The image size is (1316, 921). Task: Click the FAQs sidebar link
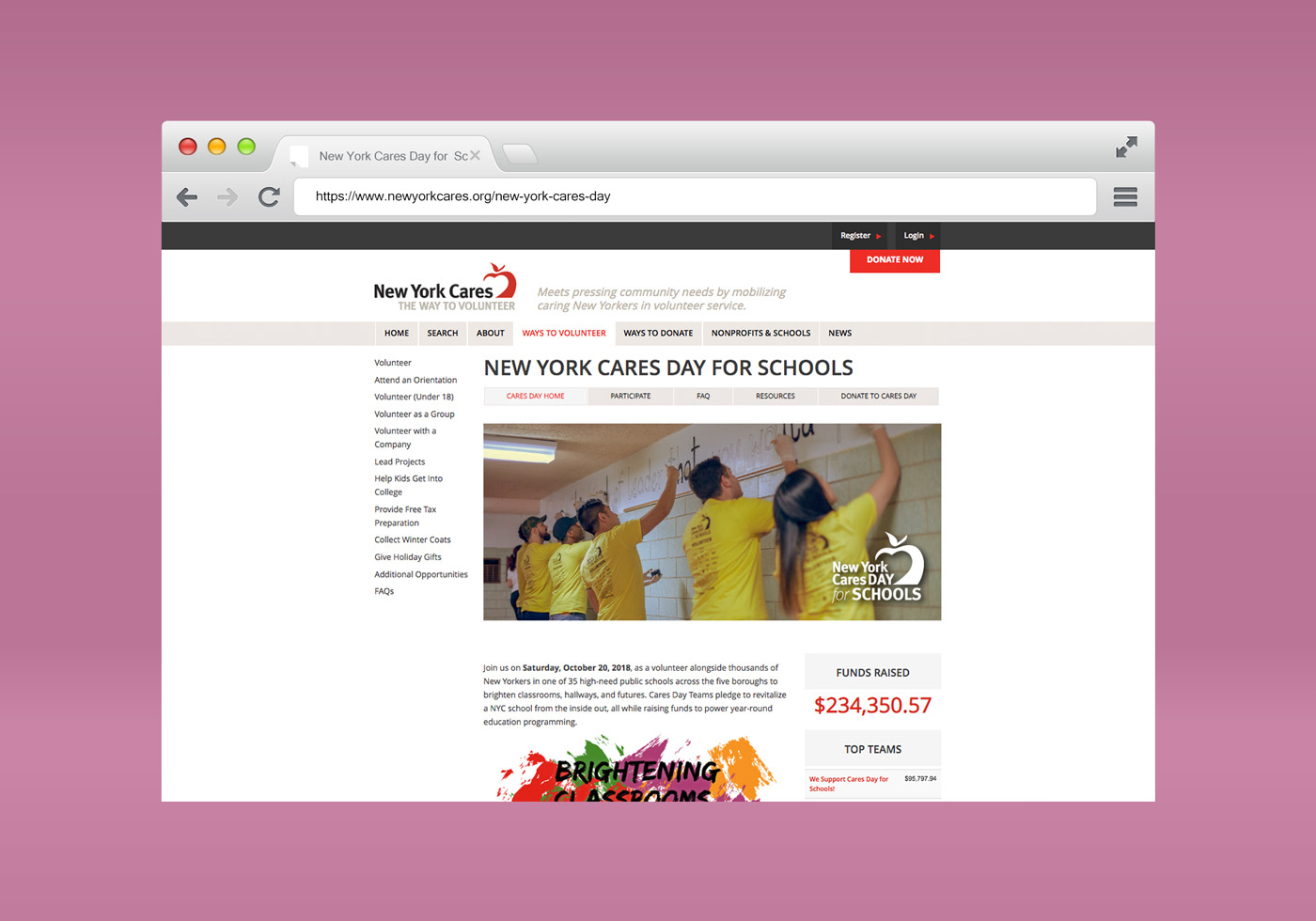(x=384, y=592)
